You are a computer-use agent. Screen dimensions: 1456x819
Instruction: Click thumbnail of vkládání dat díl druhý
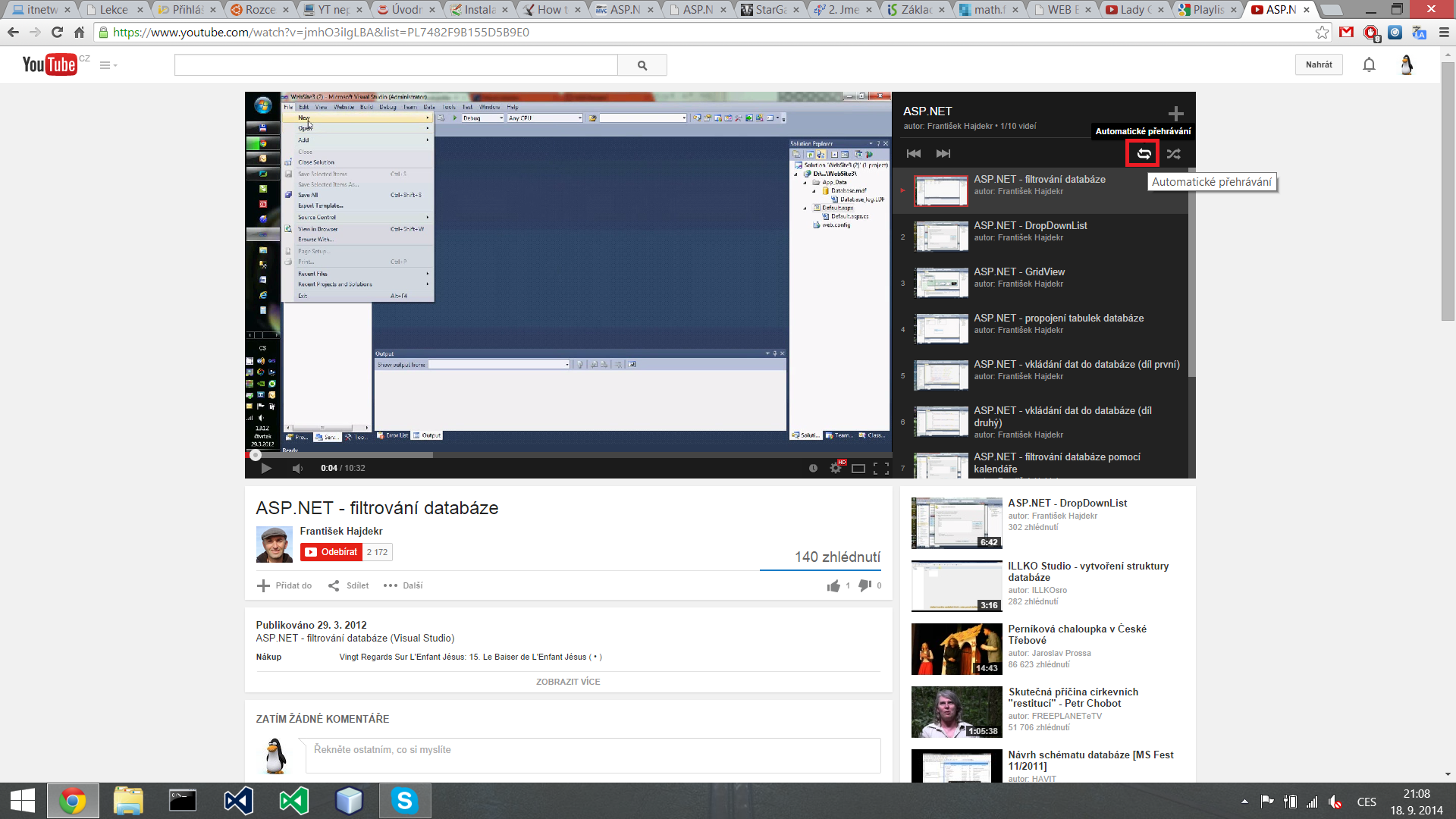941,422
